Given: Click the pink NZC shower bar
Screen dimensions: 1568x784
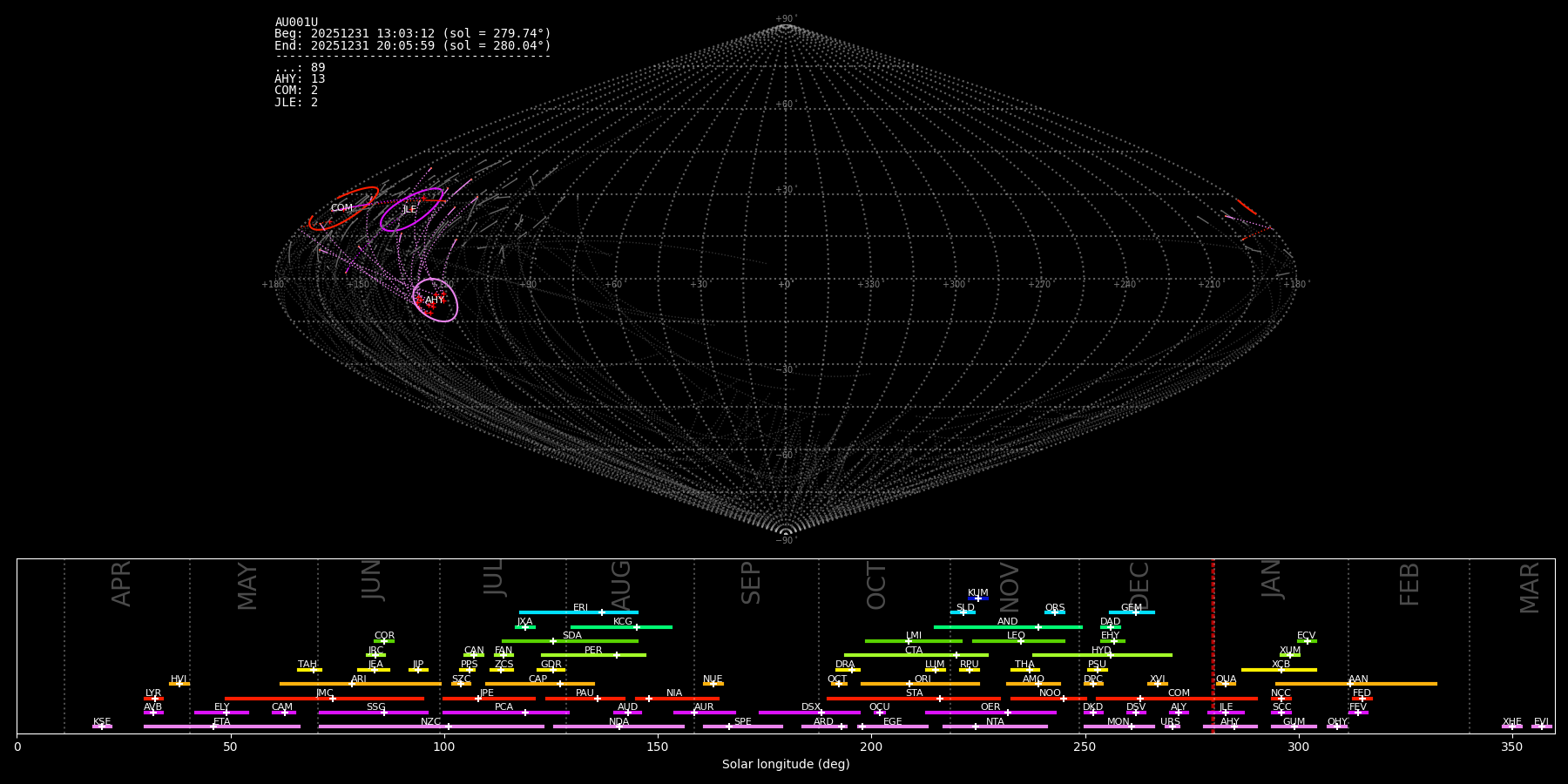Looking at the screenshot, I should 431,727.
